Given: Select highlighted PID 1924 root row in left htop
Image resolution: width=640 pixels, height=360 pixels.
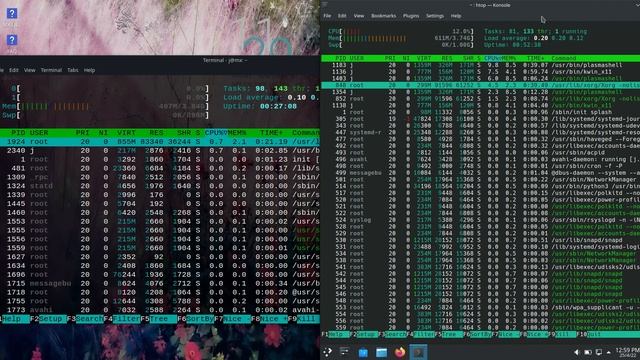Looking at the screenshot, I should 160,142.
